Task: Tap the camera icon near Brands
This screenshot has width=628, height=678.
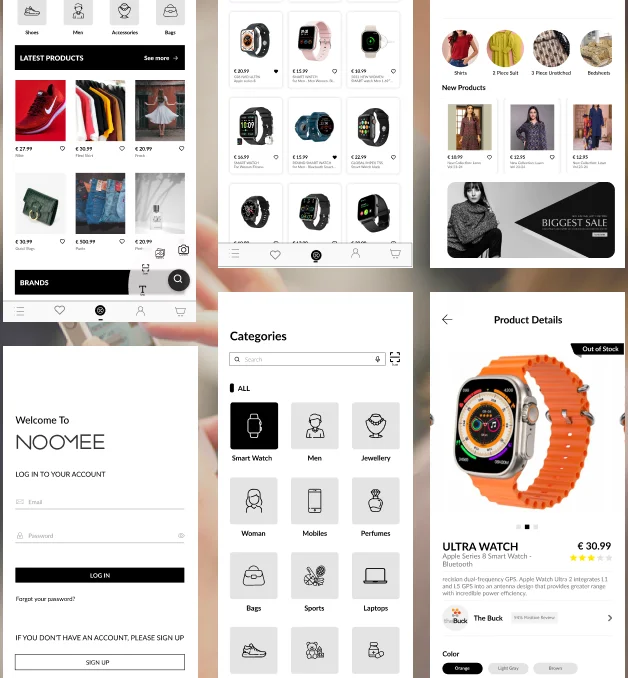Action: 183,249
